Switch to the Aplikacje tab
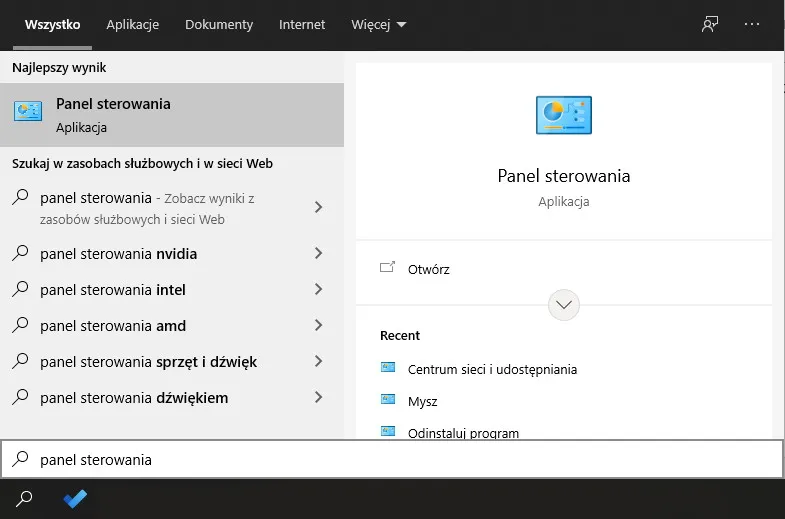The height and width of the screenshot is (519, 785). pos(132,24)
